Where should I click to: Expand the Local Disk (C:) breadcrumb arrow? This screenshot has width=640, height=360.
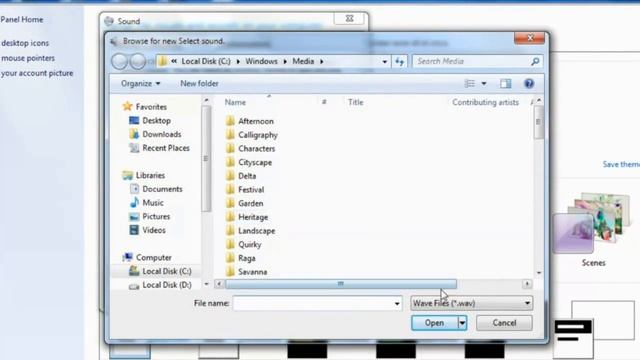point(238,62)
